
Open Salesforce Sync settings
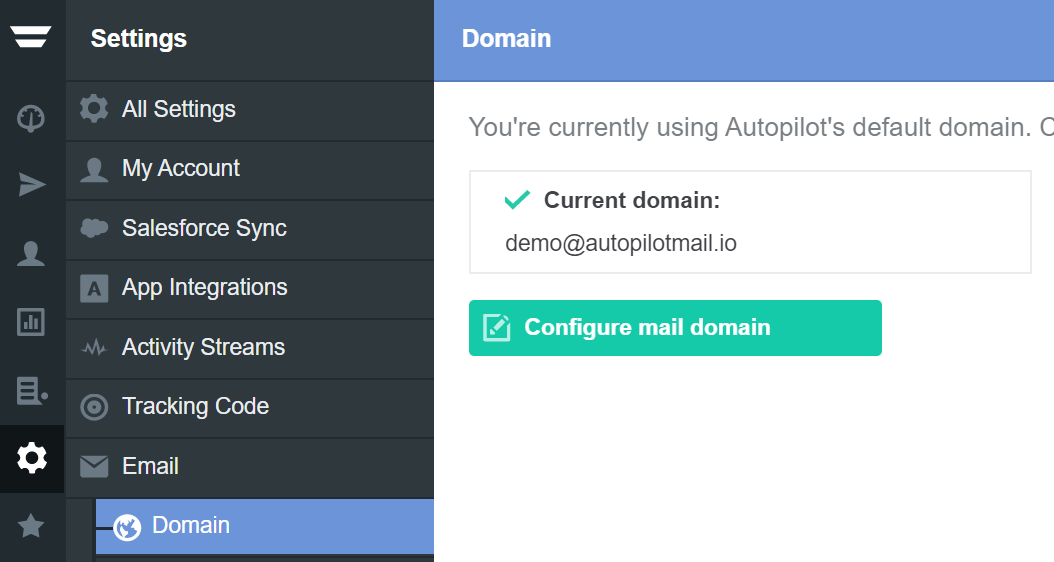pos(204,228)
